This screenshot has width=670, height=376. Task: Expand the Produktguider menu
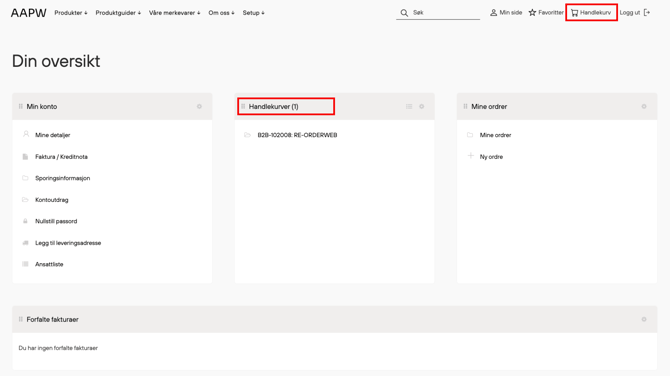118,13
